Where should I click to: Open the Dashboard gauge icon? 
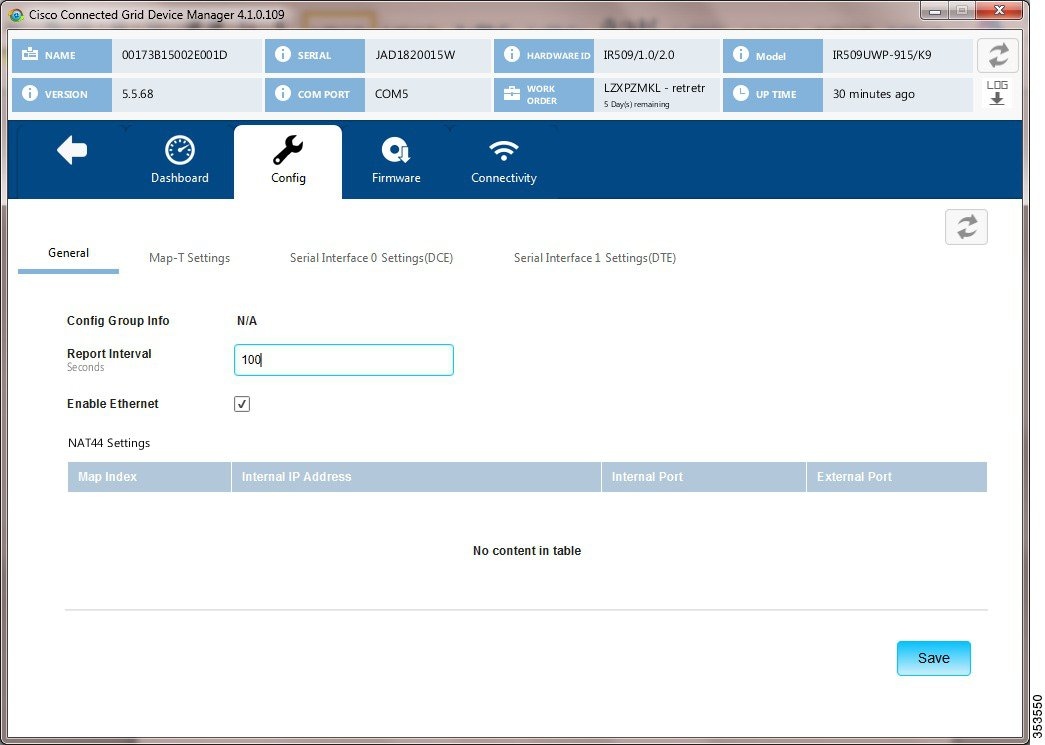tap(179, 150)
